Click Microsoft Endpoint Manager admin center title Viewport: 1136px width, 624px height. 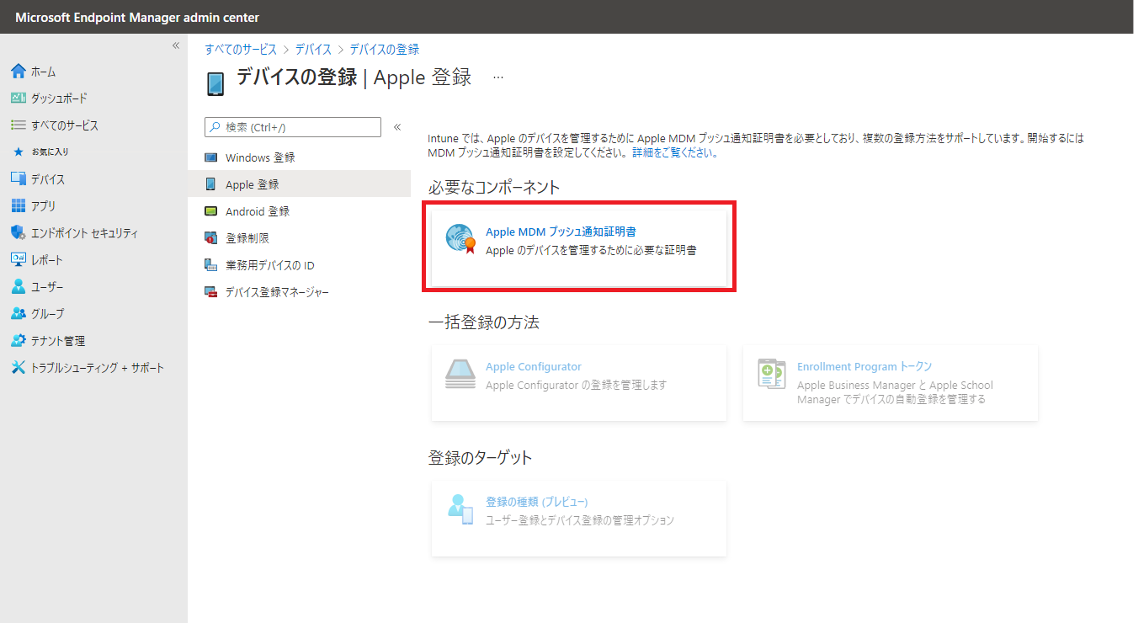pos(137,17)
